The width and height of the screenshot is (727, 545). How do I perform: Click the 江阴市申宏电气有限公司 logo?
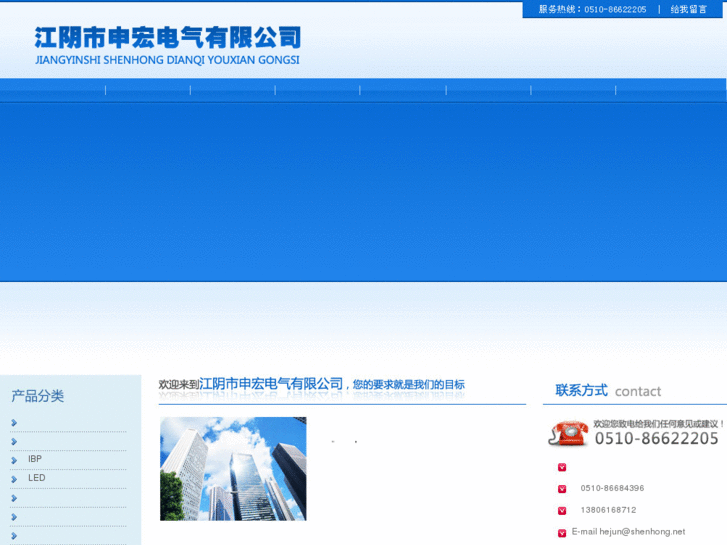point(167,45)
